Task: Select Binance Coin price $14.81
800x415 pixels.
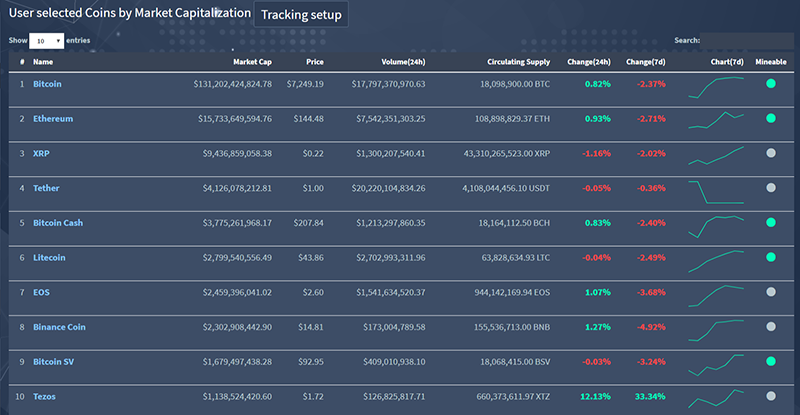Action: 311,327
